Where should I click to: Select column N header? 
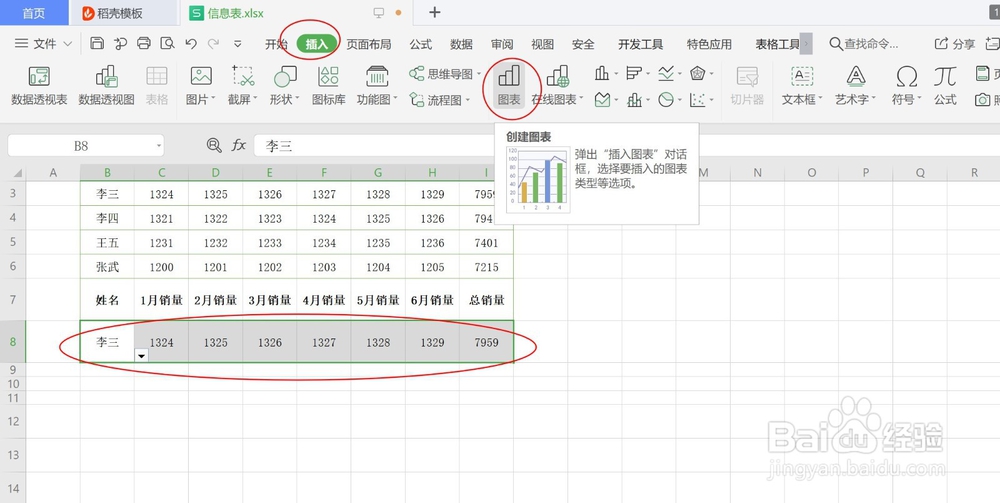click(757, 172)
